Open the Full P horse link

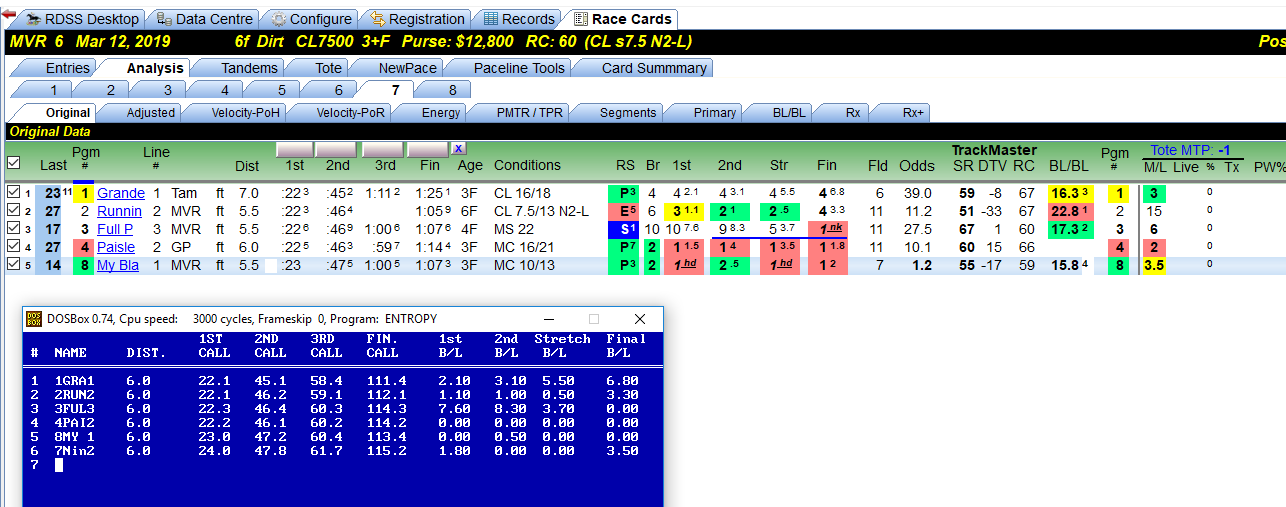(115, 229)
